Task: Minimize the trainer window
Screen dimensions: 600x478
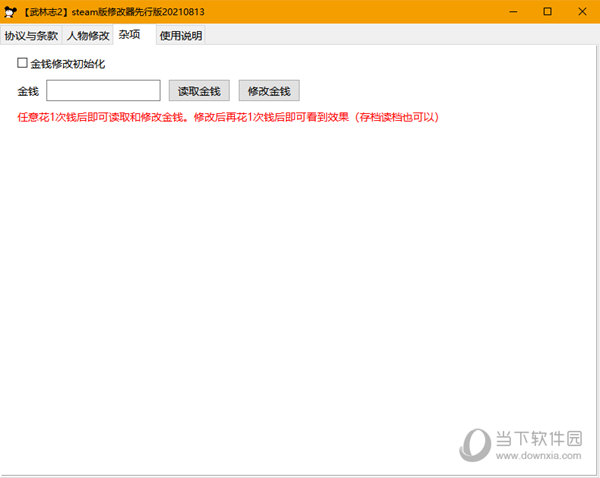Action: 514,12
